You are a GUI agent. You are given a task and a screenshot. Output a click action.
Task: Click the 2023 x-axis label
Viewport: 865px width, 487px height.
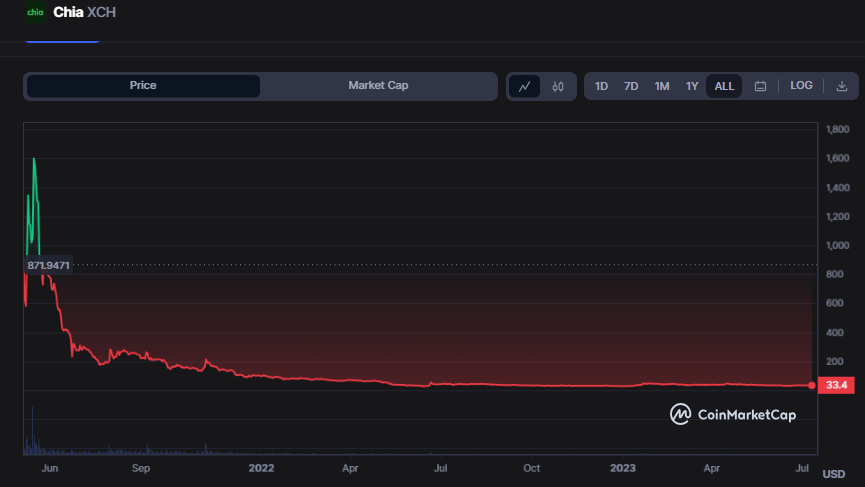point(623,468)
